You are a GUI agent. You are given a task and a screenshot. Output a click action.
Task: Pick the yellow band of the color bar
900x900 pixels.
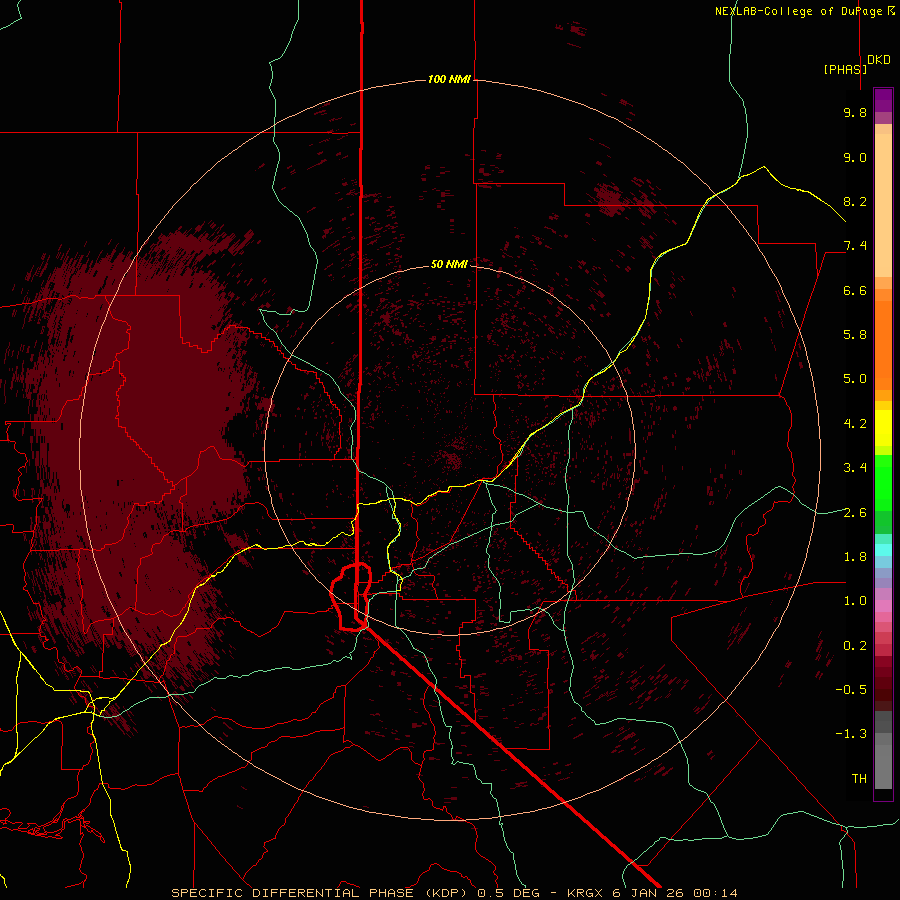point(883,428)
